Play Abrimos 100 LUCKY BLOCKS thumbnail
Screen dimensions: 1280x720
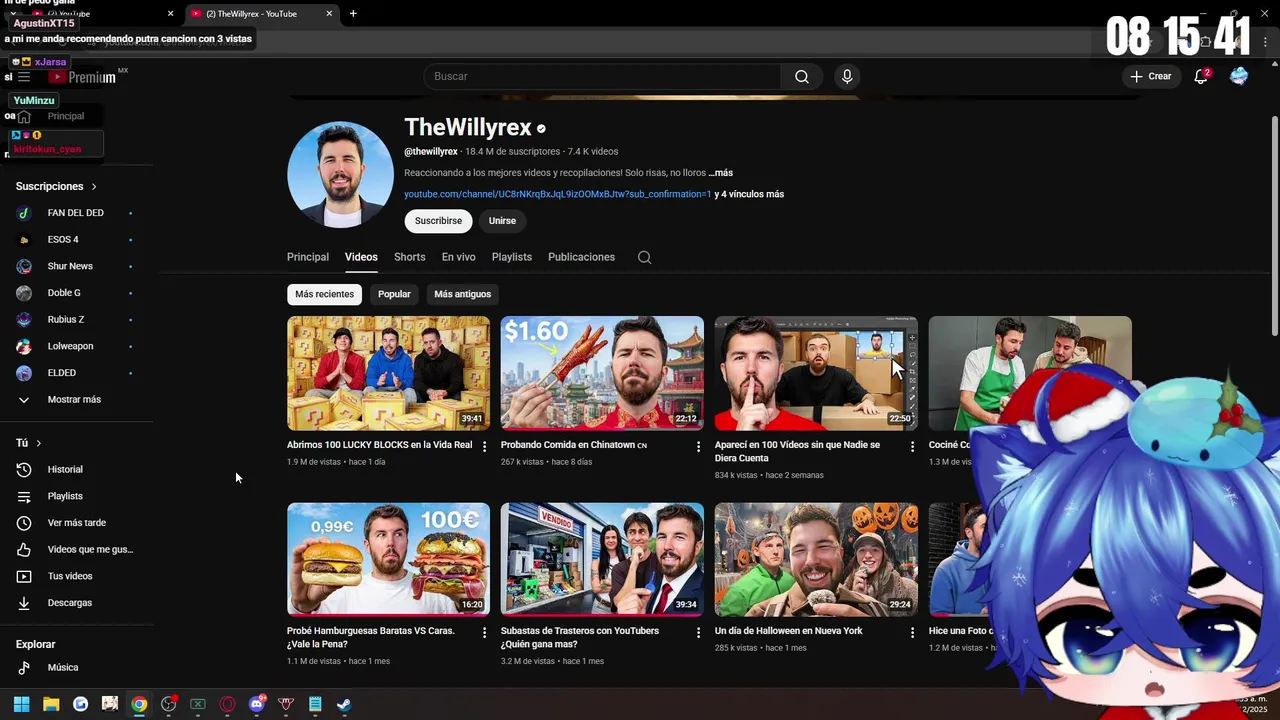pyautogui.click(x=388, y=374)
